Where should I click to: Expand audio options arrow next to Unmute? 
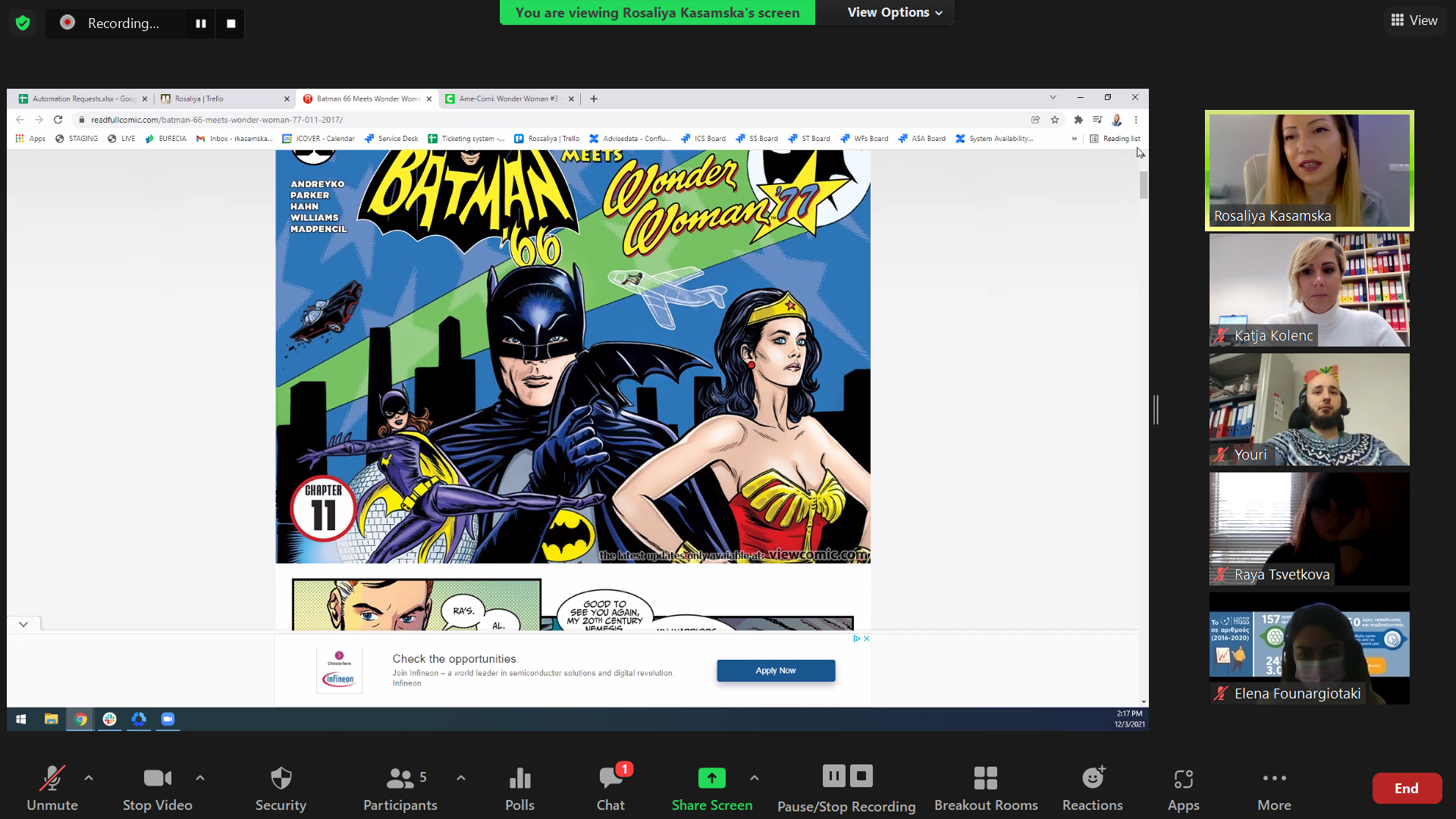(89, 777)
